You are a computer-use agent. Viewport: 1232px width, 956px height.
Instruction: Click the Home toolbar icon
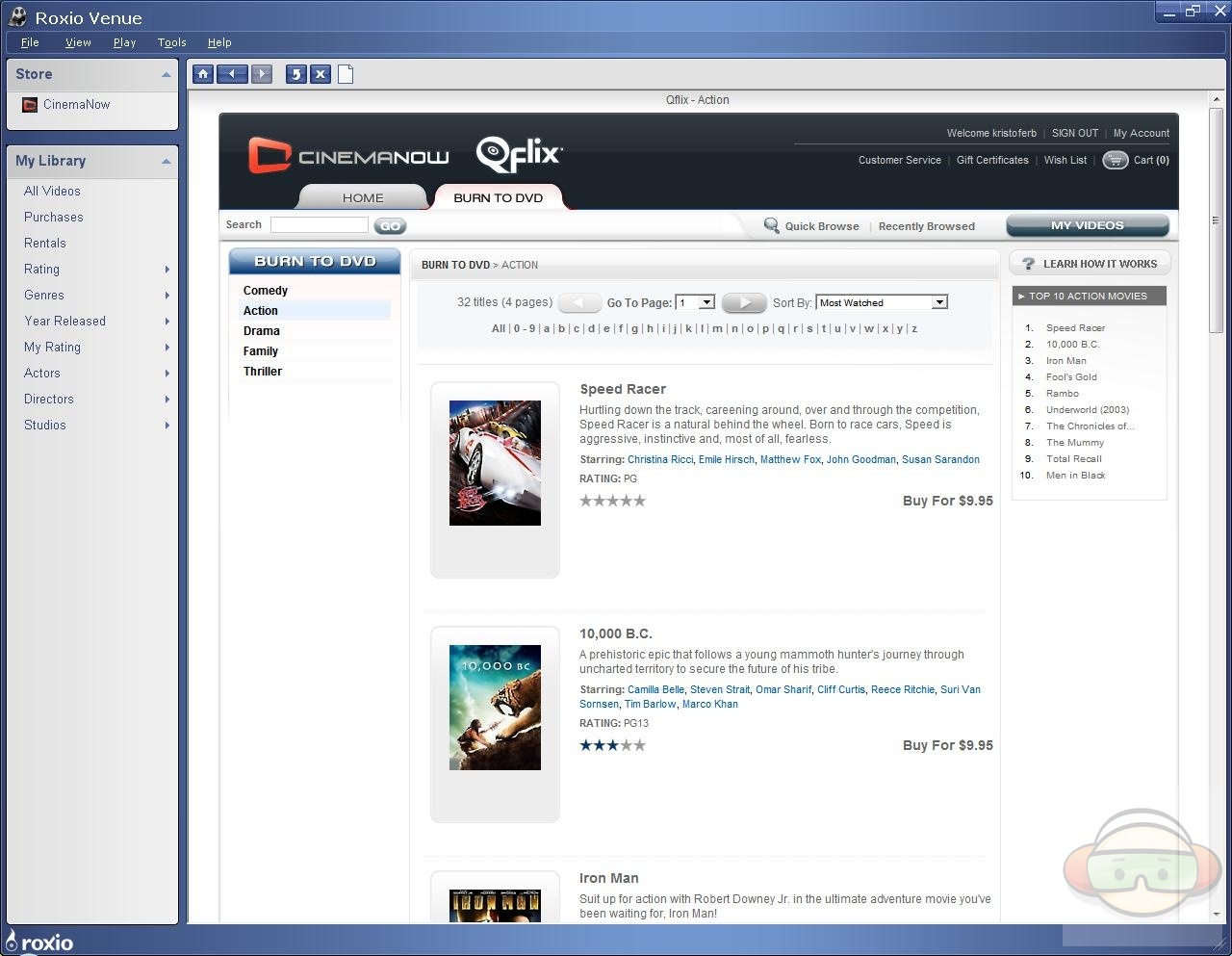pyautogui.click(x=203, y=74)
